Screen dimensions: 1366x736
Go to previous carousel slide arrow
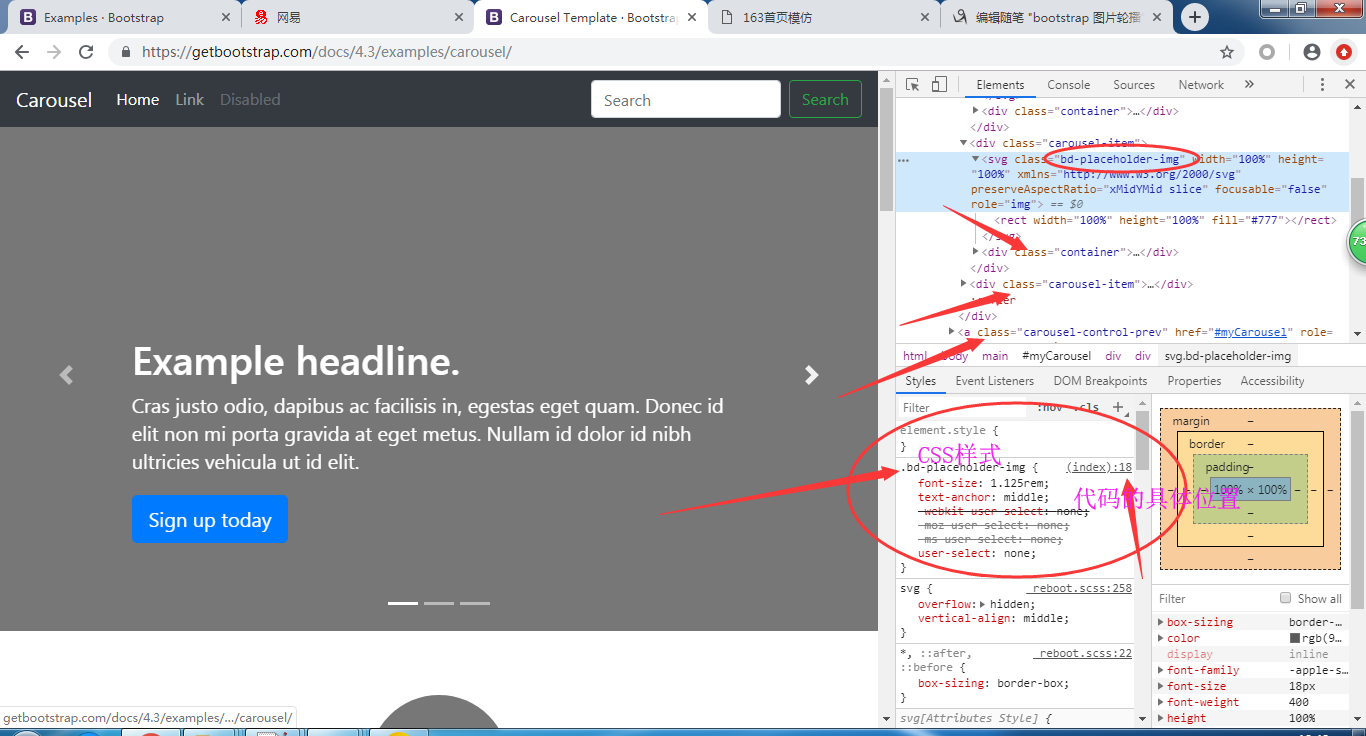click(x=66, y=375)
